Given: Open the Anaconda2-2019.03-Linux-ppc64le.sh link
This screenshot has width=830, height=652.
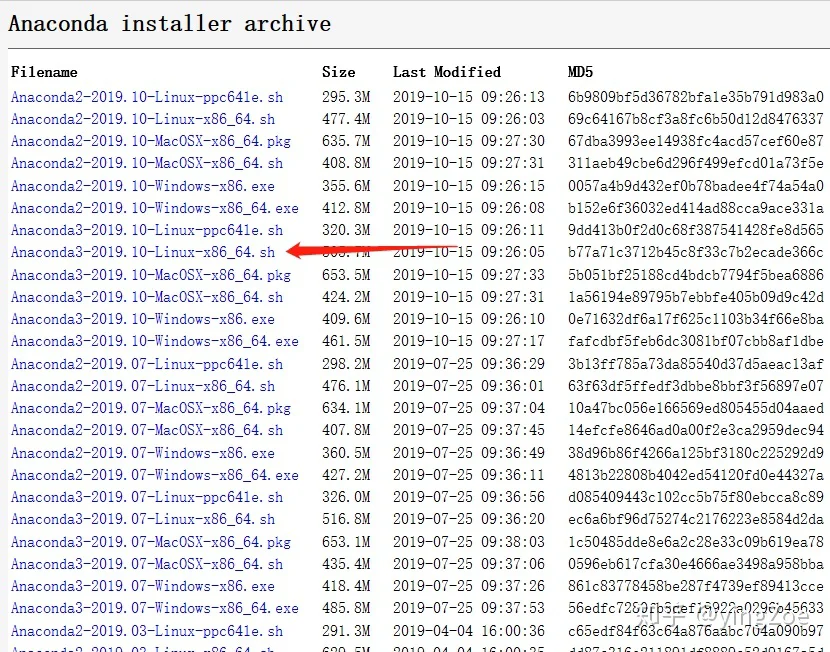Looking at the screenshot, I should tap(147, 631).
